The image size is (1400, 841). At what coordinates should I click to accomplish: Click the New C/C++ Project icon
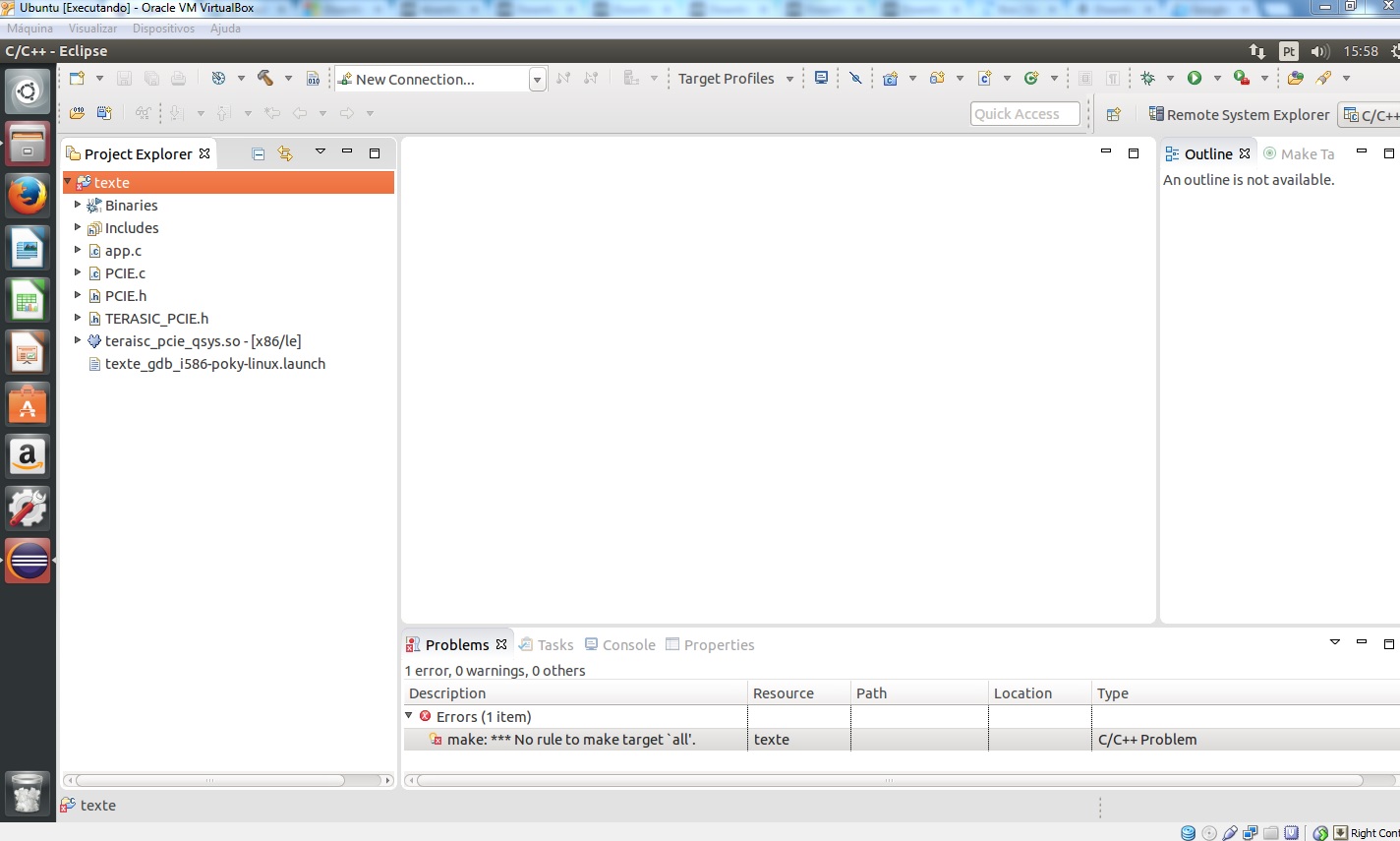(890, 79)
